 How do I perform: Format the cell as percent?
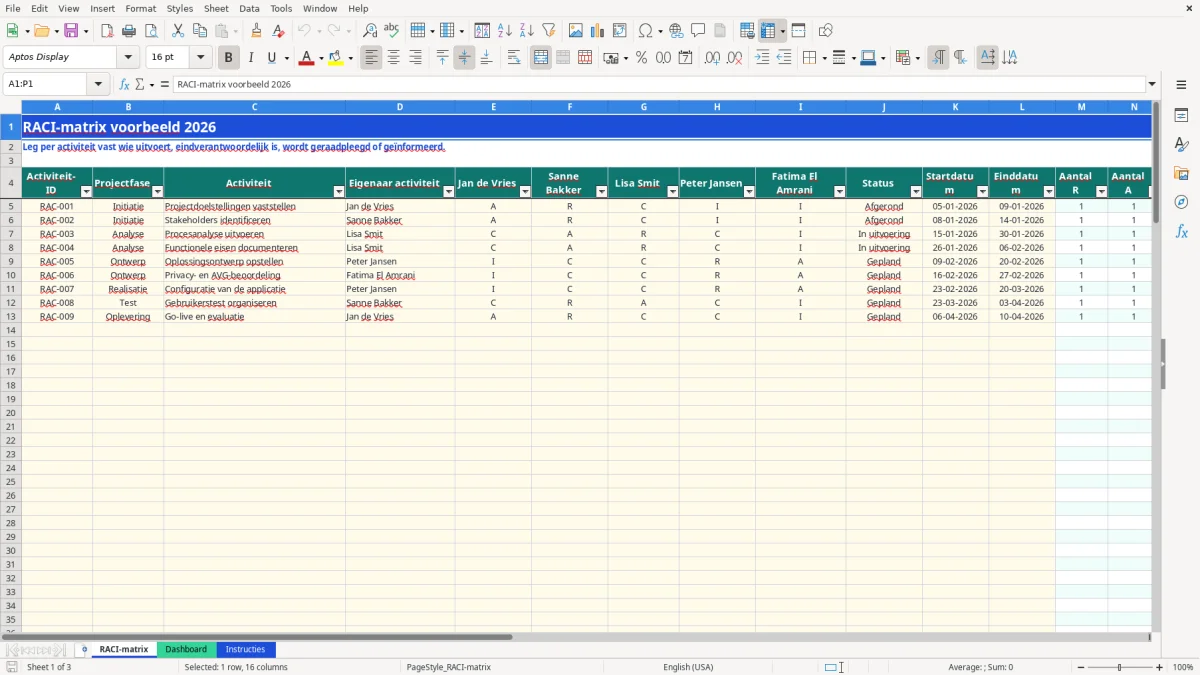pos(642,58)
